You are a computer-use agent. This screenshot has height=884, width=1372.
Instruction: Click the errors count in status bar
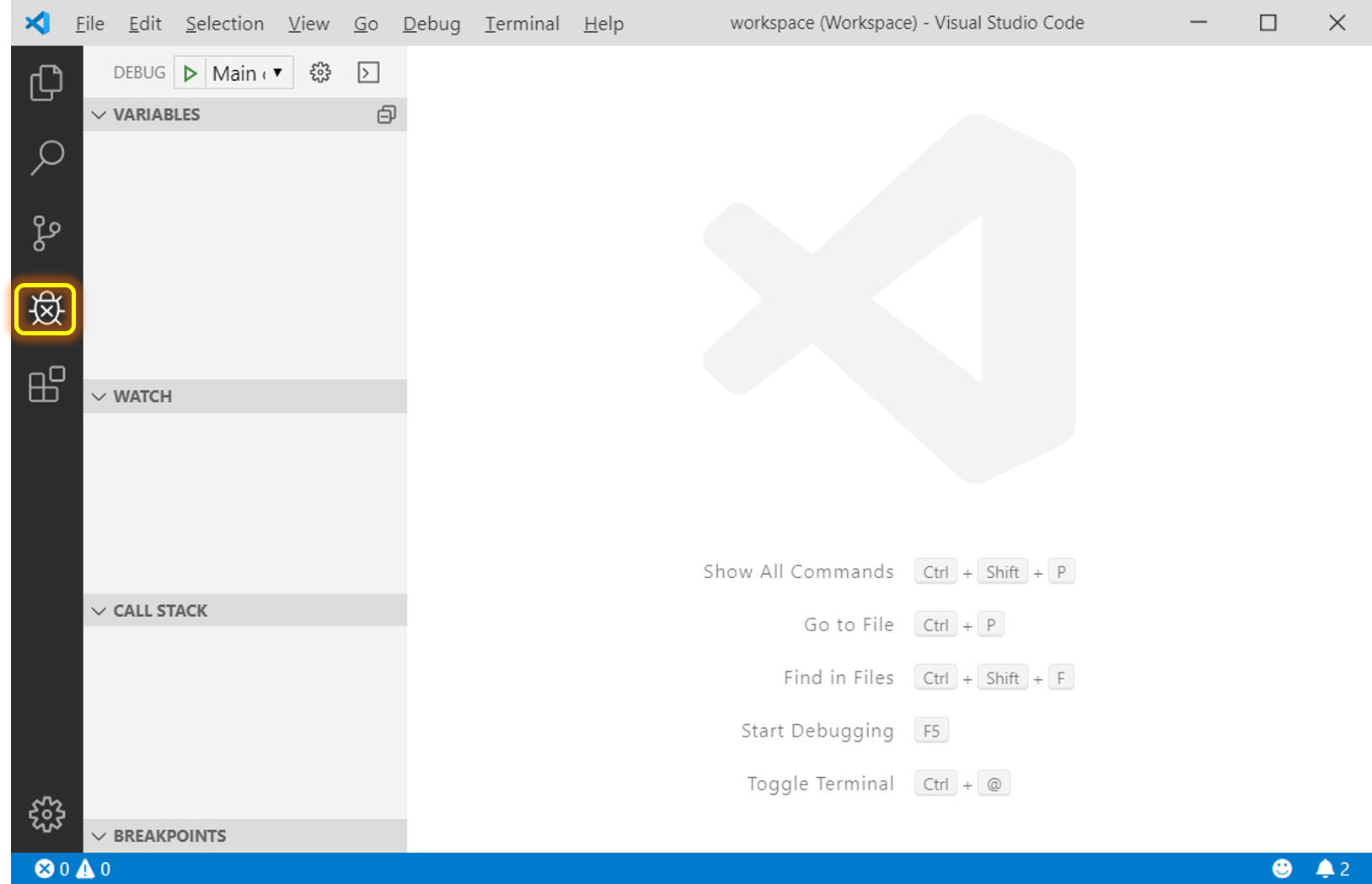pos(53,868)
